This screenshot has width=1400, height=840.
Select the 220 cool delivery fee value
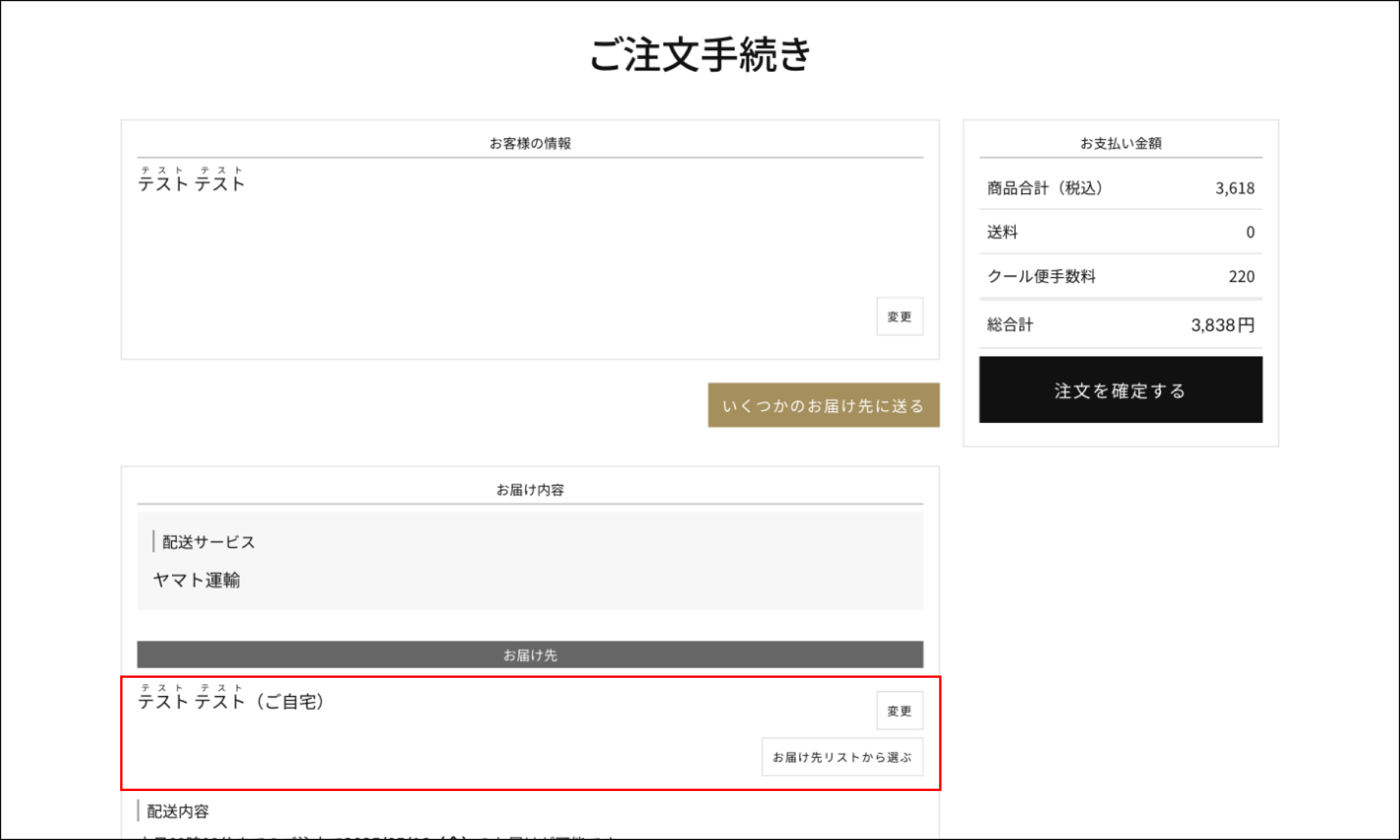(1241, 276)
